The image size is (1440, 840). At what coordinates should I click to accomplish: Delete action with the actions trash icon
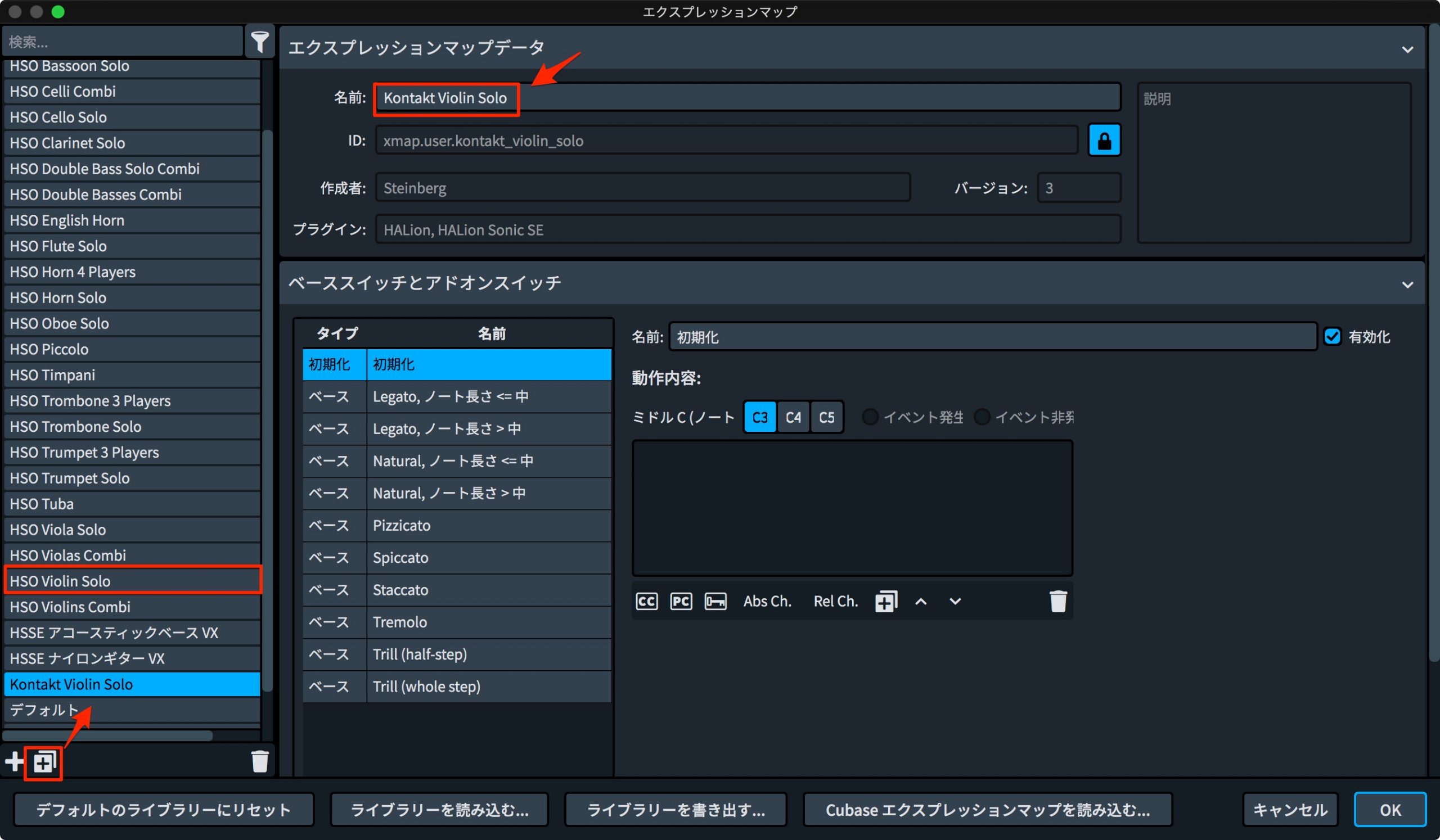[x=1057, y=601]
